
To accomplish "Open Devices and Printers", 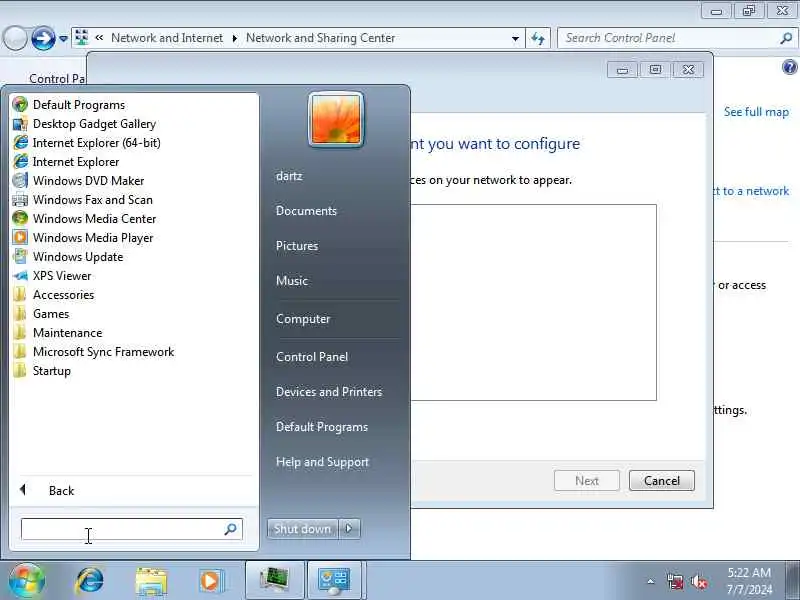I will tap(329, 392).
